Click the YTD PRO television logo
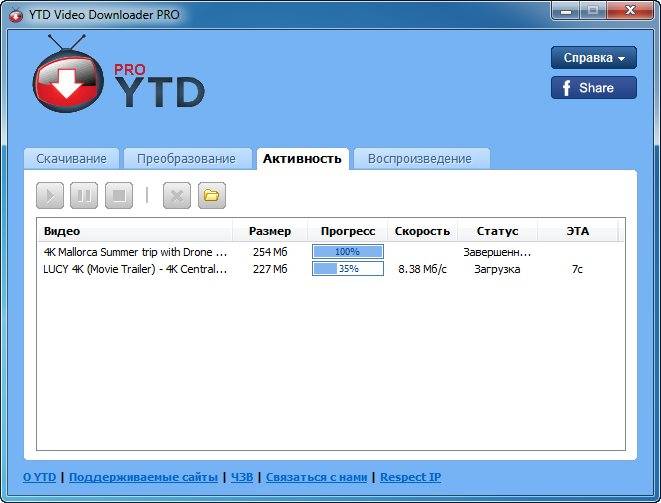The height and width of the screenshot is (503, 661). [x=68, y=75]
